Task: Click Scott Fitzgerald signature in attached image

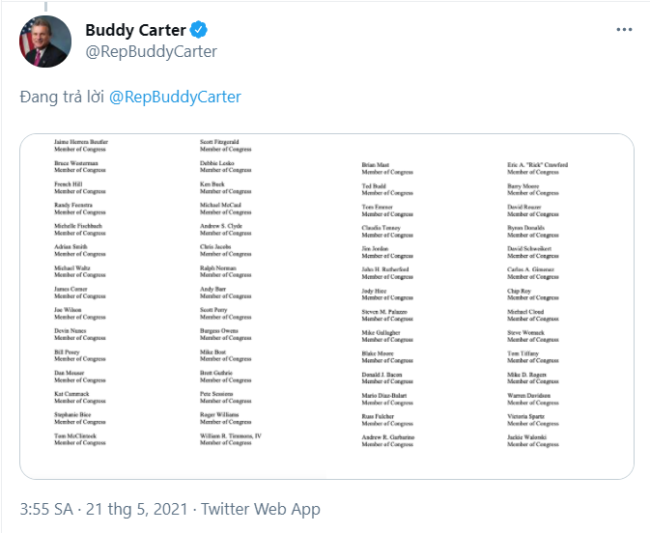Action: click(x=219, y=142)
